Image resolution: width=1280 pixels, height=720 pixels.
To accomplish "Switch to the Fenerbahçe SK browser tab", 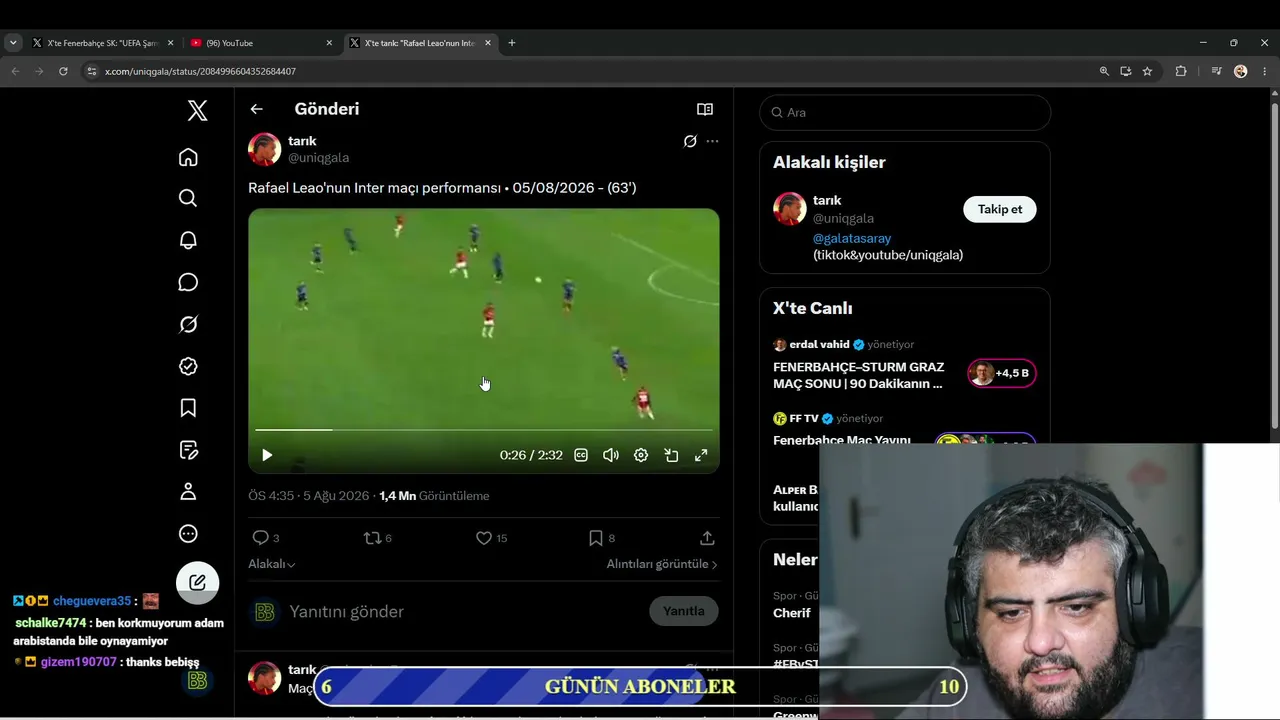I will [x=103, y=43].
